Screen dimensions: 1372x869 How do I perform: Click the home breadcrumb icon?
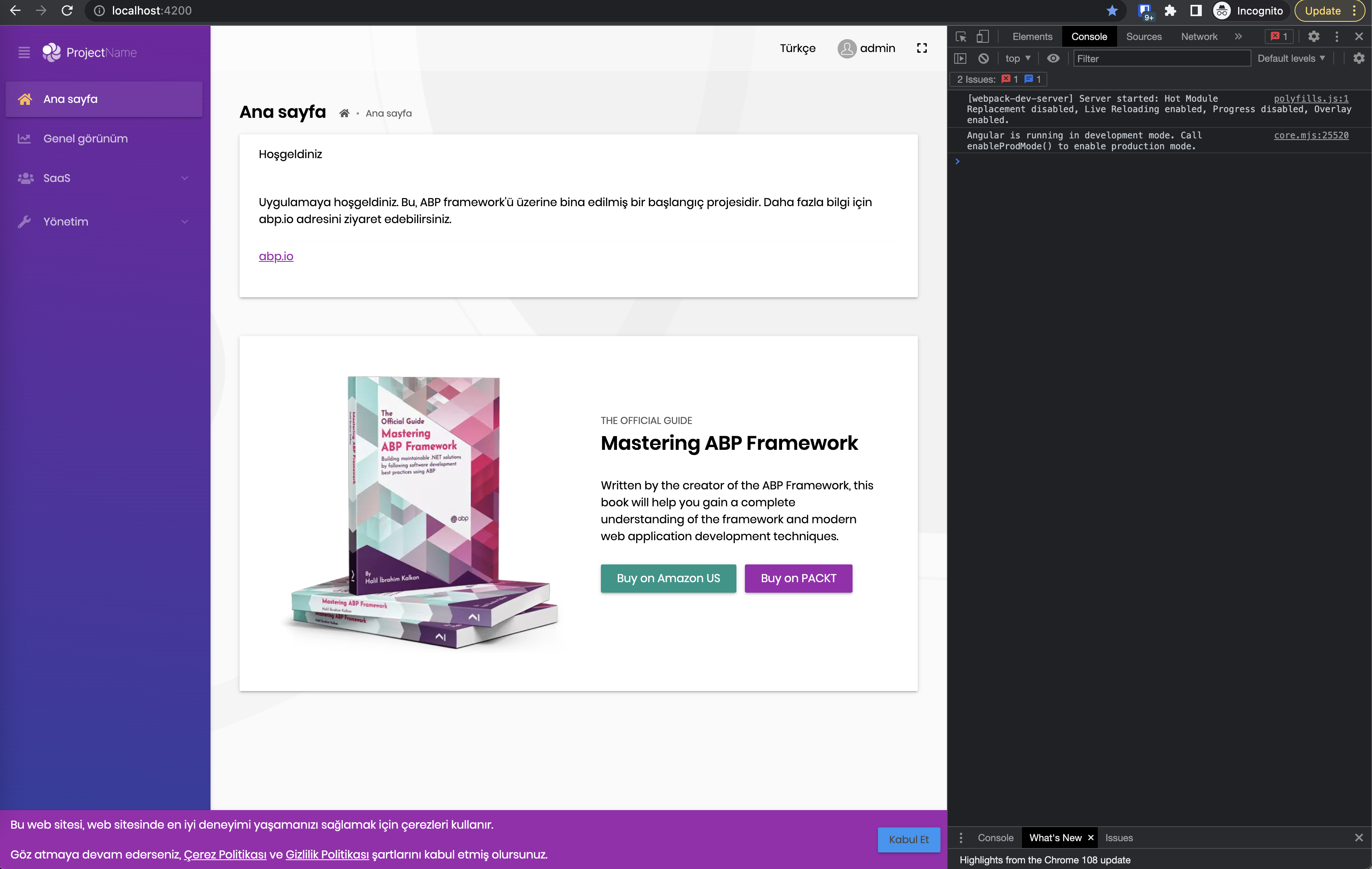coord(344,113)
